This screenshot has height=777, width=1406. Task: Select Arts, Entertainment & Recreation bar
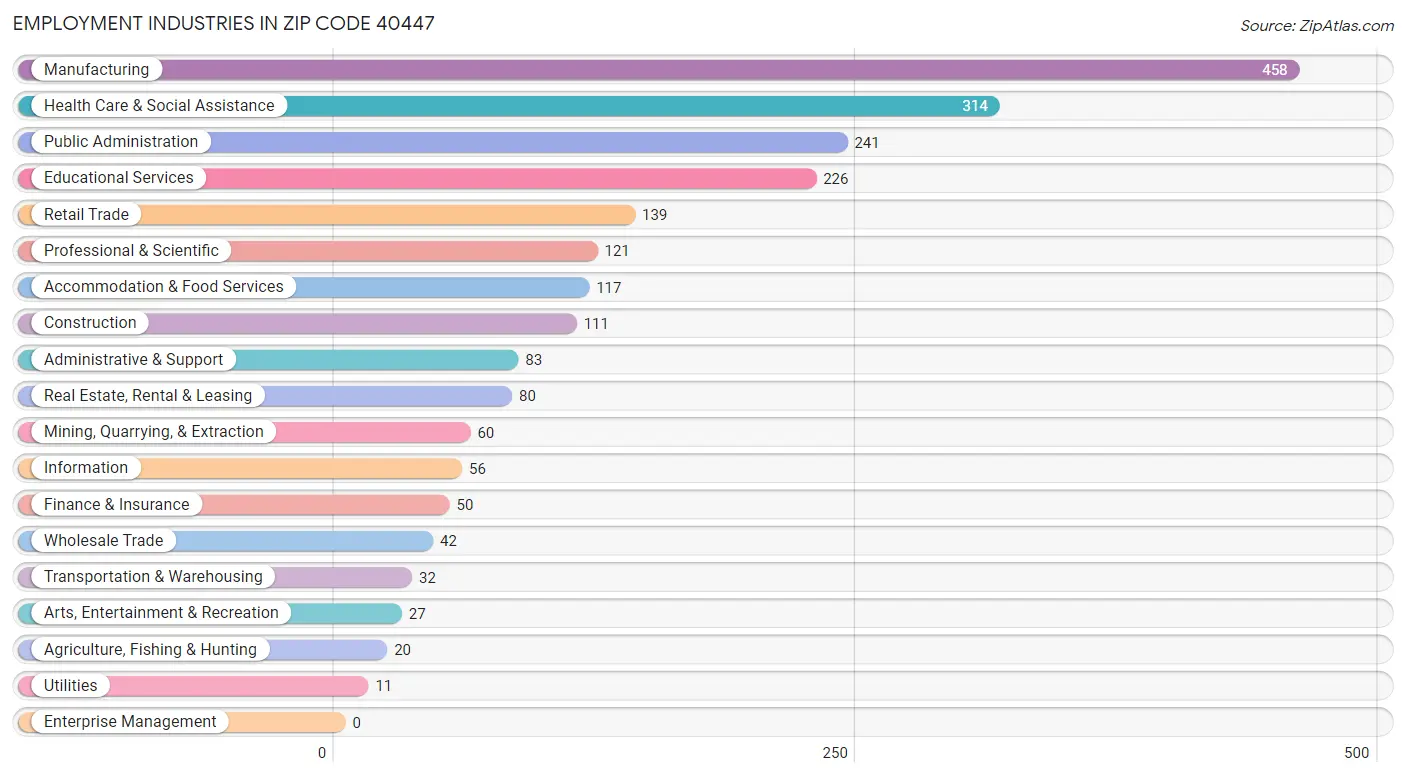click(209, 613)
